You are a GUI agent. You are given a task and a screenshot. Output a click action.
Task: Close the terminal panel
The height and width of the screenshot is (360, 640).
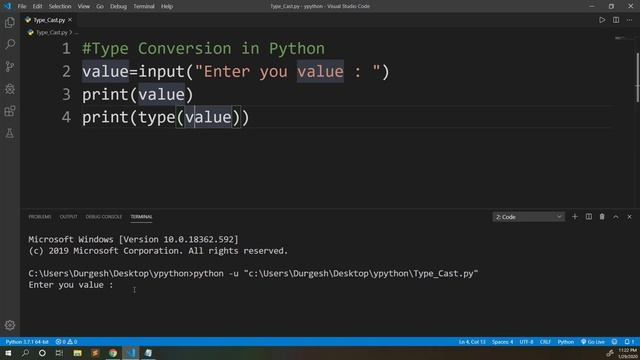pyautogui.click(x=629, y=217)
